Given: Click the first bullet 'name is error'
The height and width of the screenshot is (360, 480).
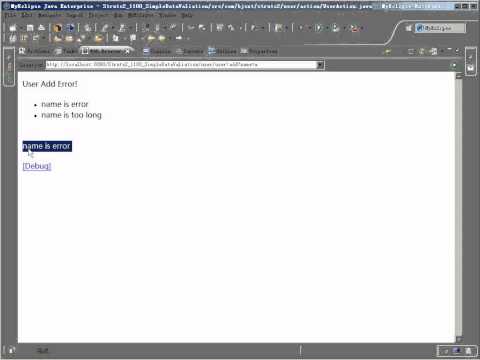Looking at the screenshot, I should tap(65, 104).
